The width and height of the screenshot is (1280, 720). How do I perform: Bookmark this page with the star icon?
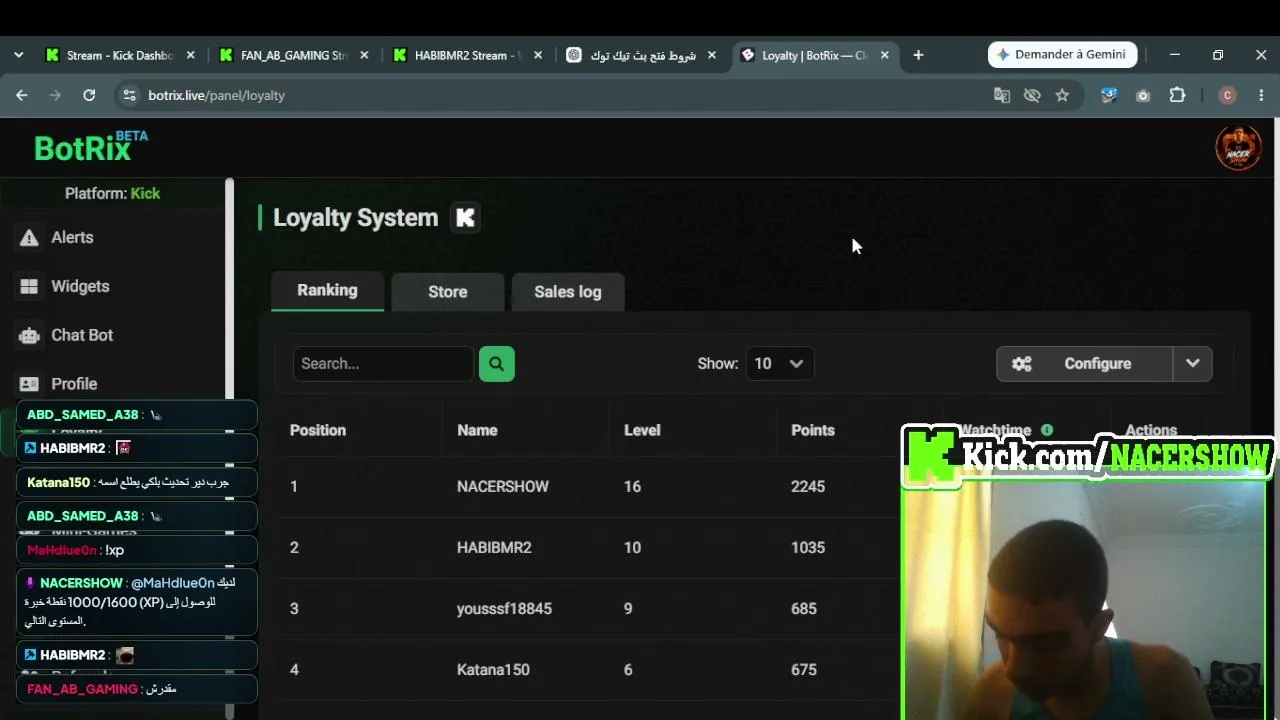pos(1062,95)
